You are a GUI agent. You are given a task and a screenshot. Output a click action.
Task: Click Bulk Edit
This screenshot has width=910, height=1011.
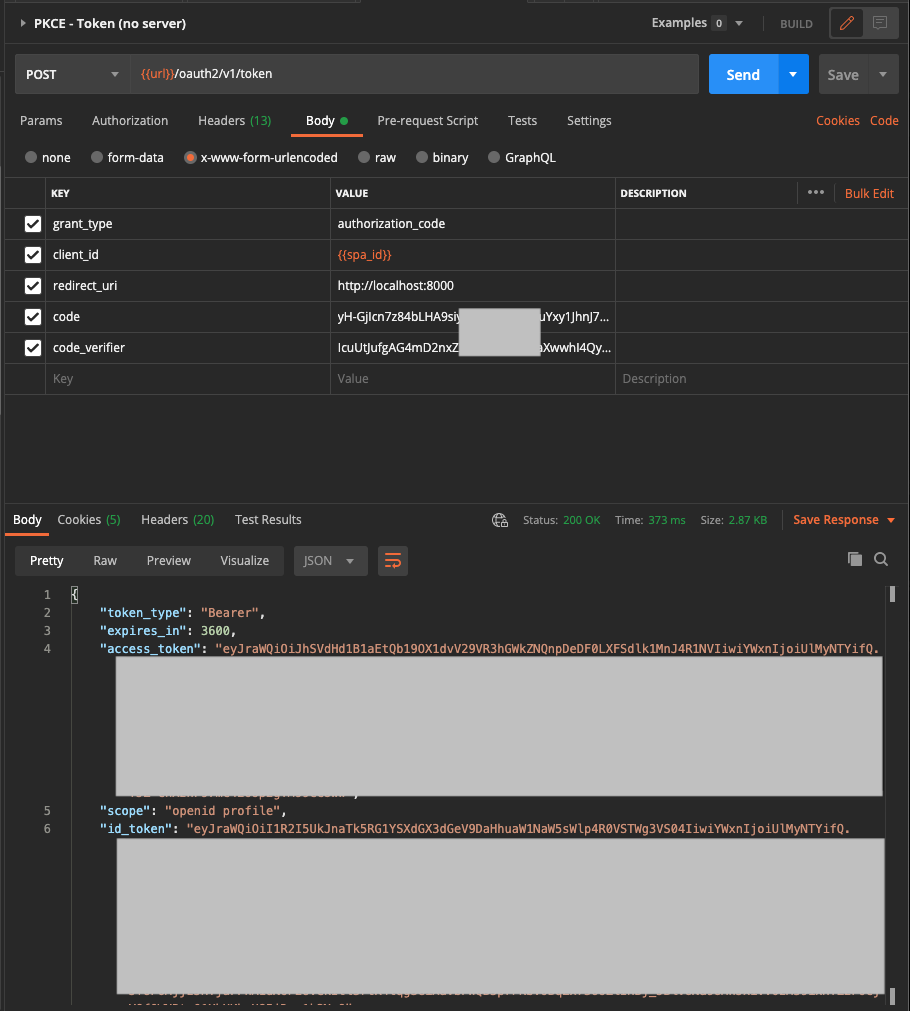point(869,193)
